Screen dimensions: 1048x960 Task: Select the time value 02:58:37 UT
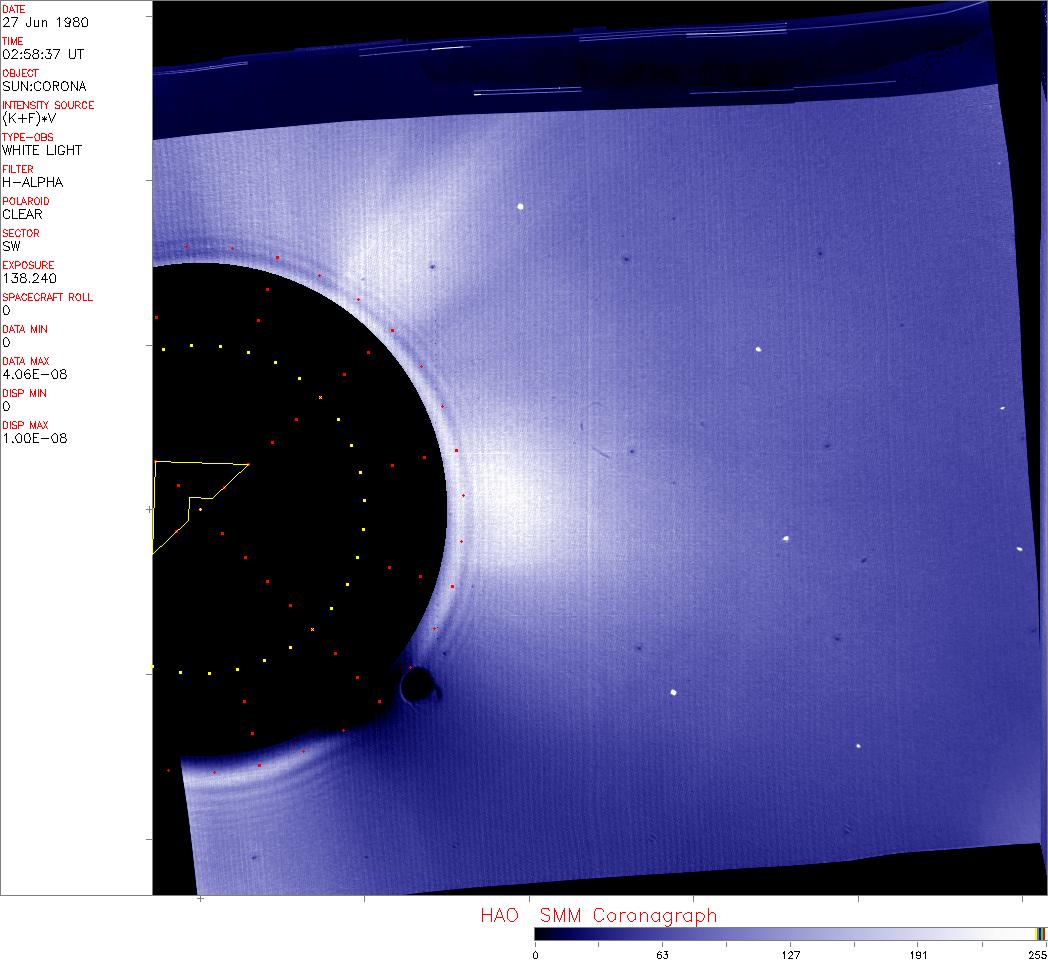(43, 54)
